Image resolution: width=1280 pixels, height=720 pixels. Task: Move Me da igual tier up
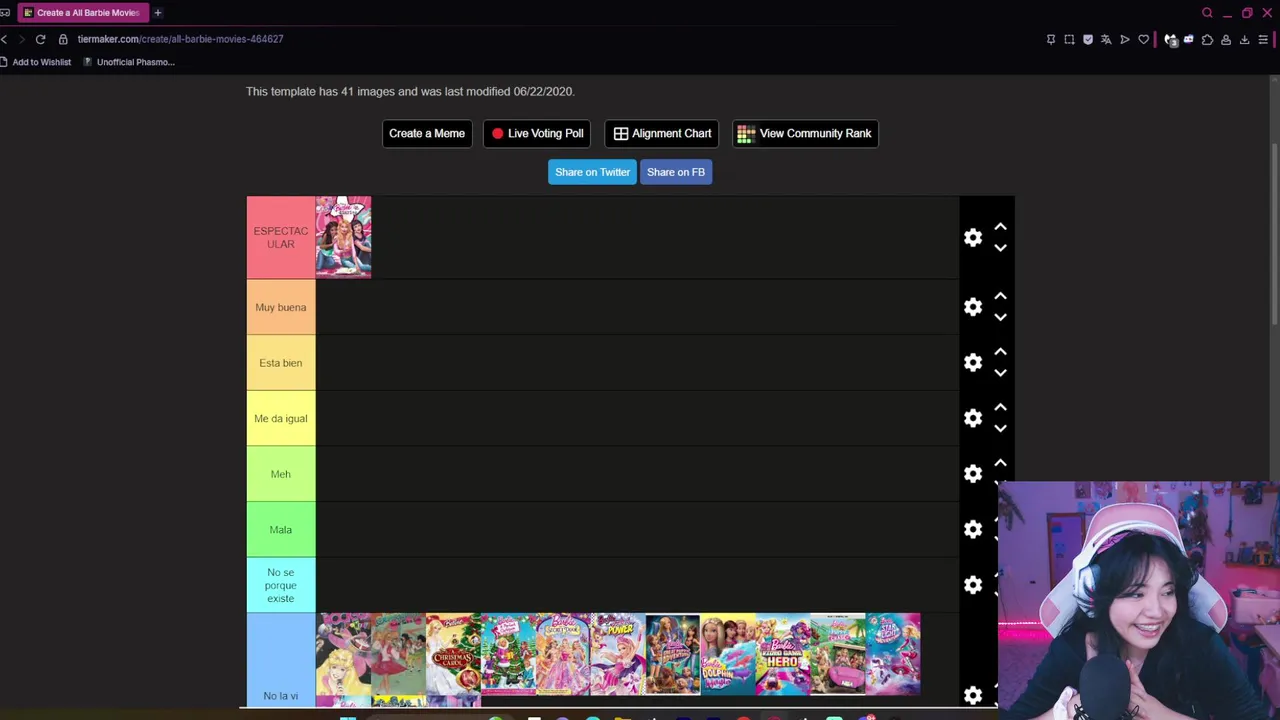[1000, 408]
